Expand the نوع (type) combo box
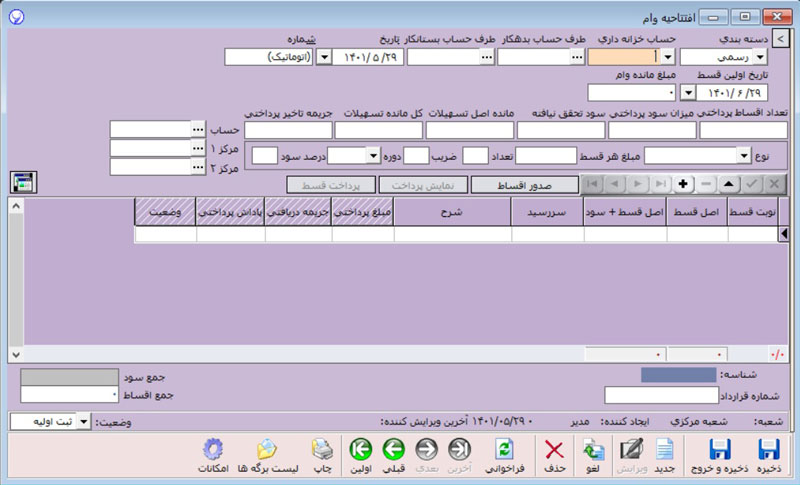 point(744,155)
